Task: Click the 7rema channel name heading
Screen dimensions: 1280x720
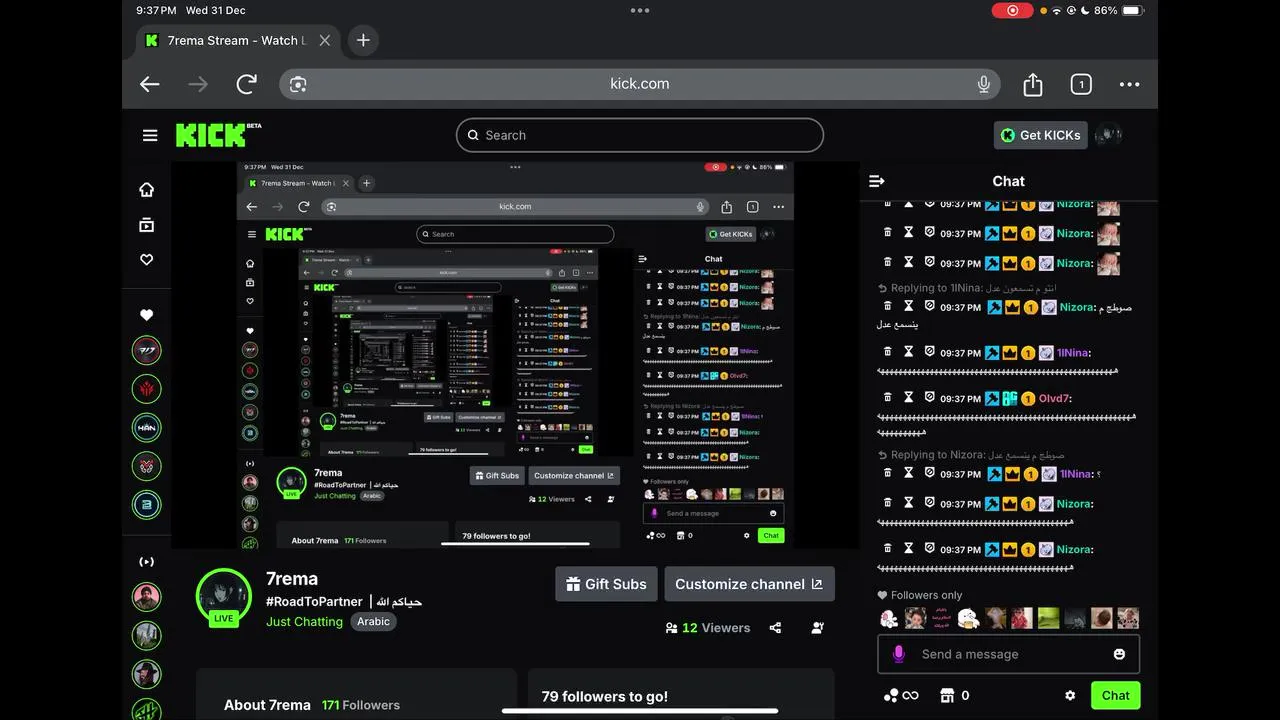Action: click(292, 579)
